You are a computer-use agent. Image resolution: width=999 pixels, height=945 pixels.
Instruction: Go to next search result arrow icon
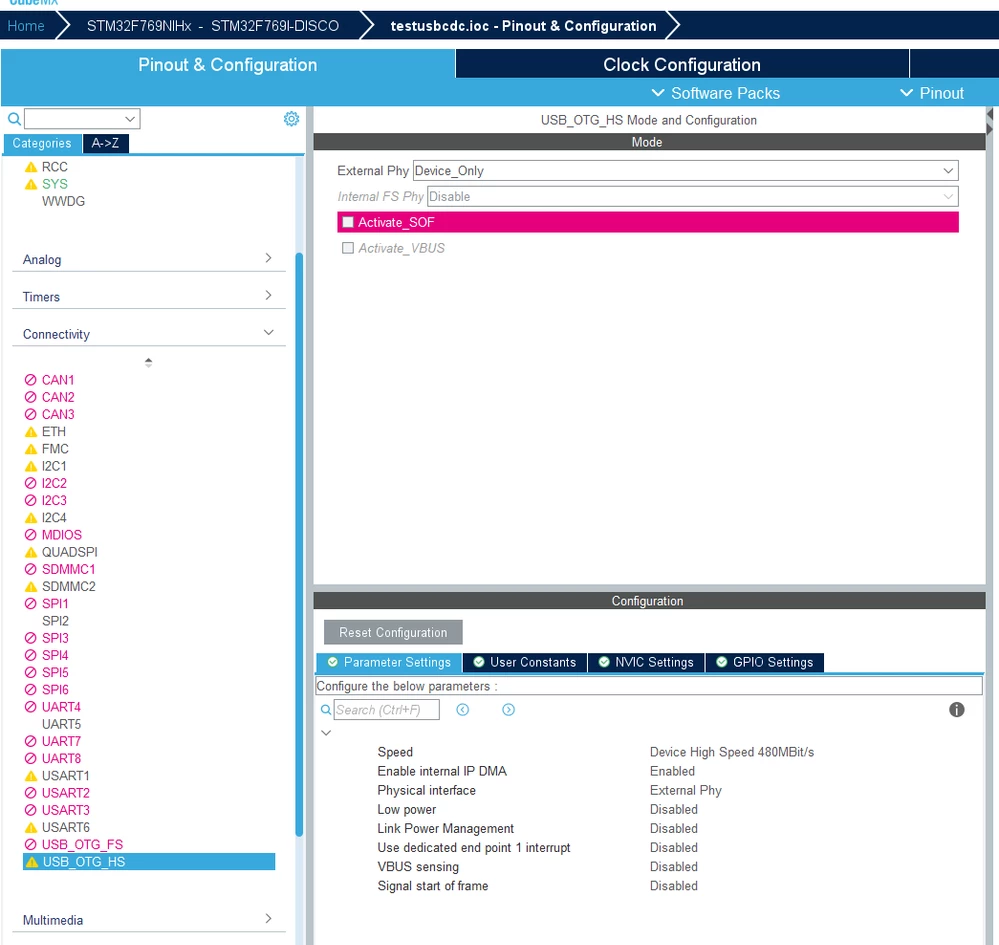(508, 709)
